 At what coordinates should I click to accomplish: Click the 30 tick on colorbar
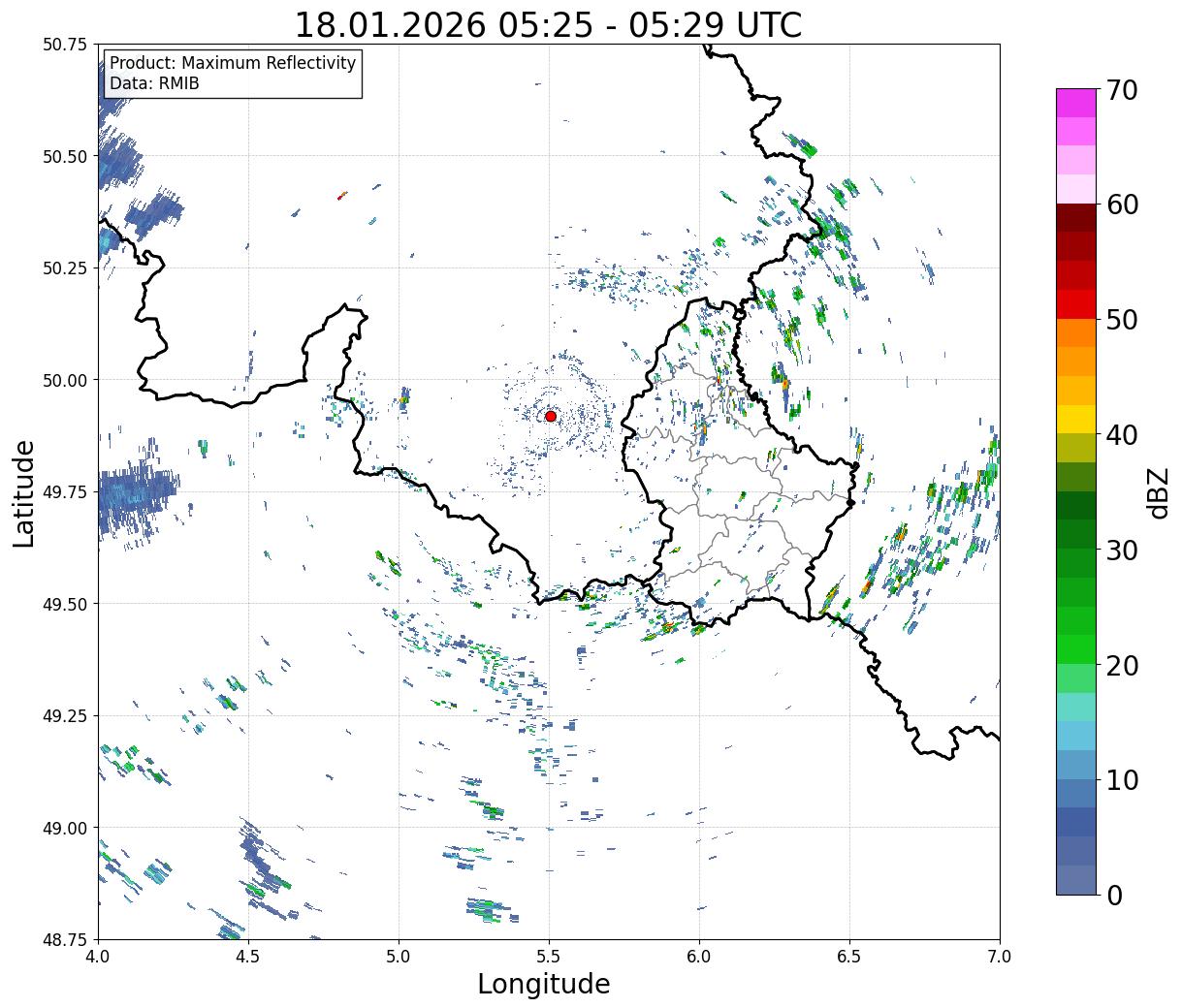[x=1121, y=550]
